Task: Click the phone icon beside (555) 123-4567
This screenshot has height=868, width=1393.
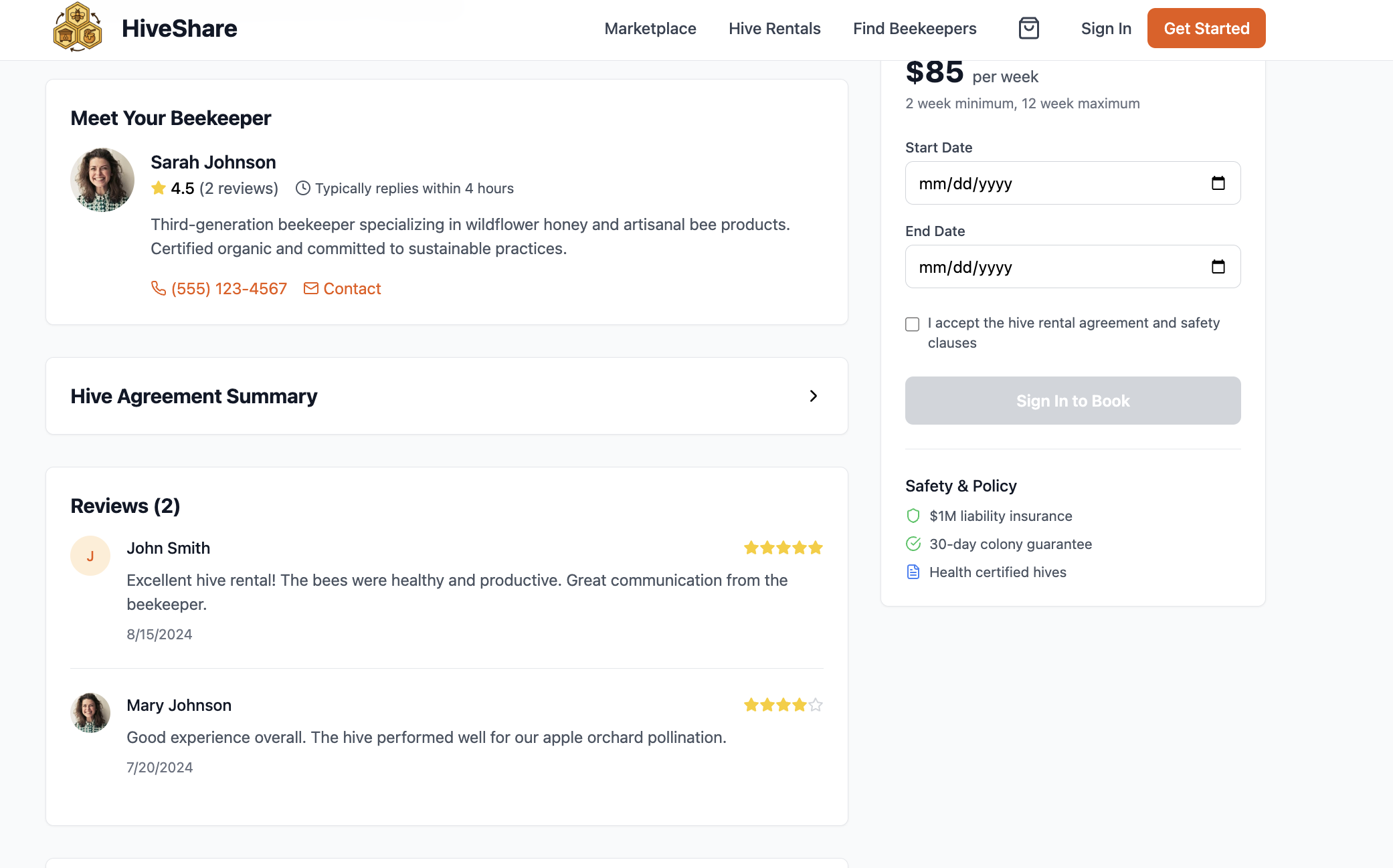Action: point(159,288)
